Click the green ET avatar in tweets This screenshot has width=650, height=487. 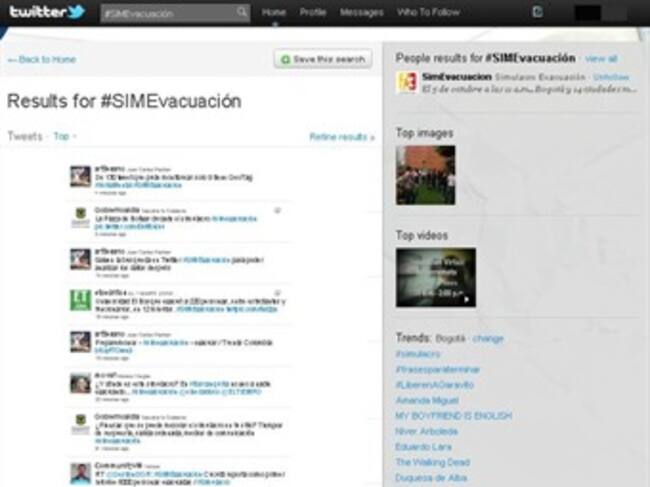pyautogui.click(x=80, y=299)
